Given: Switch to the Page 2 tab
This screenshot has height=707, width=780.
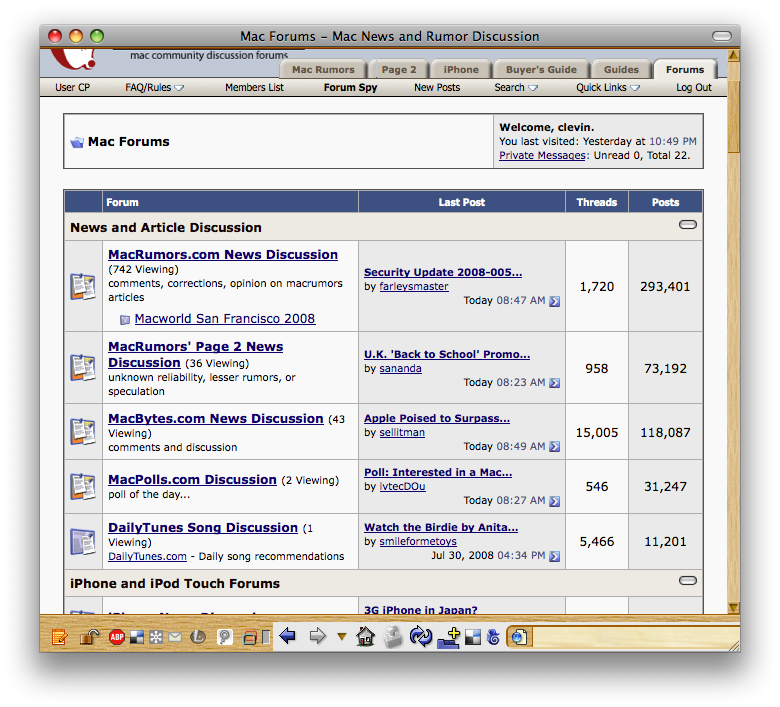Looking at the screenshot, I should (x=399, y=70).
